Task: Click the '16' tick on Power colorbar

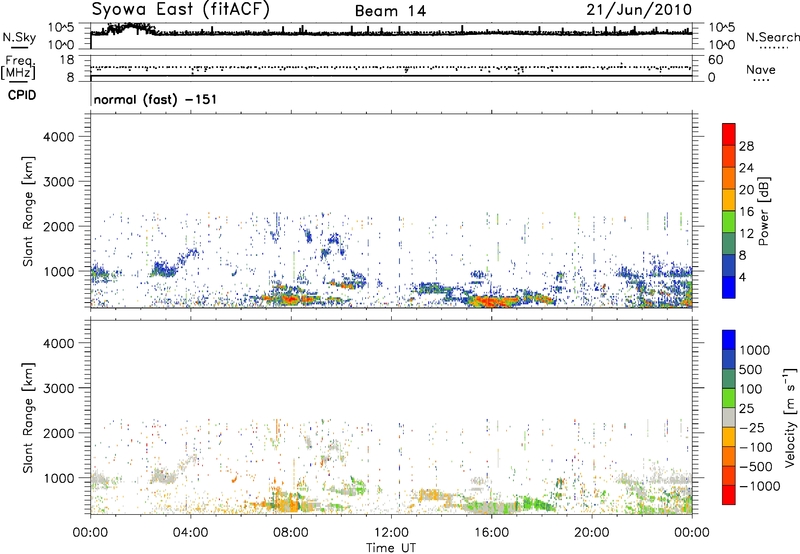Action: [746, 212]
